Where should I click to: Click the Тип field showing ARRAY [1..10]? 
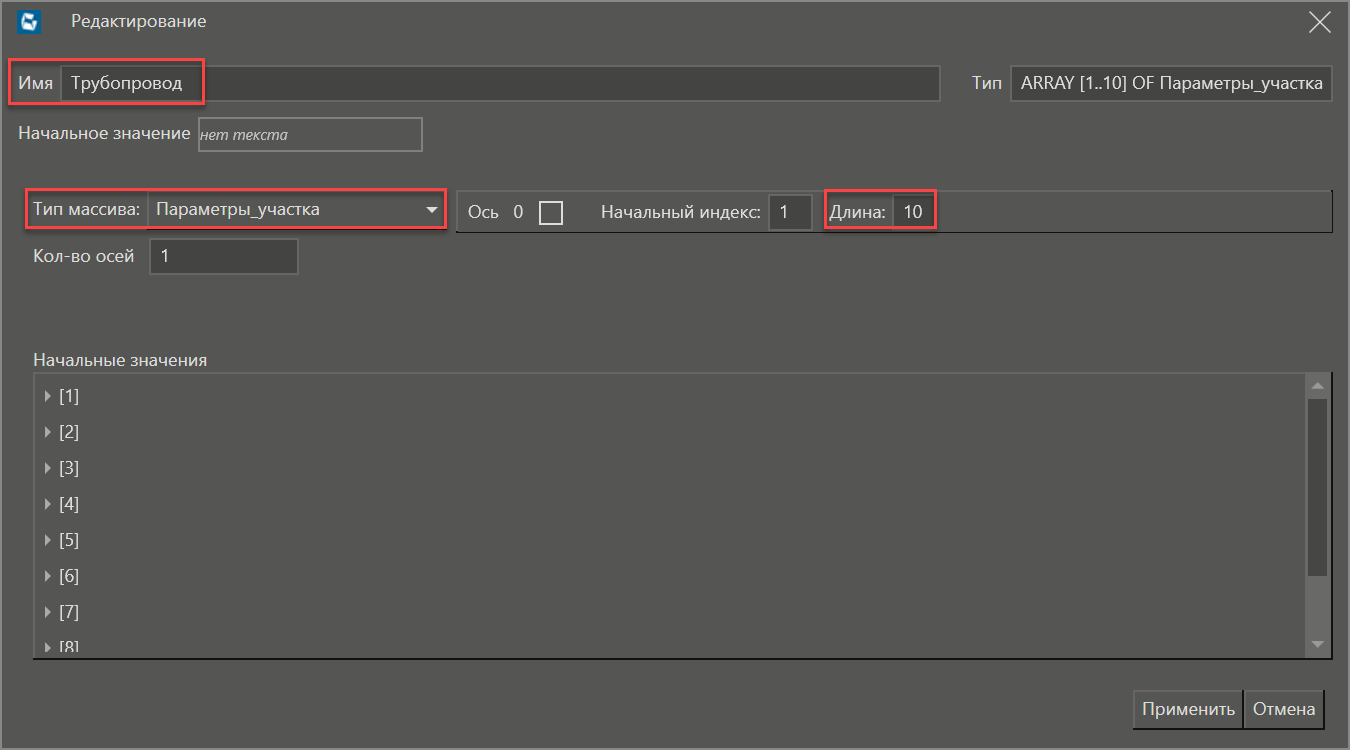[1171, 84]
